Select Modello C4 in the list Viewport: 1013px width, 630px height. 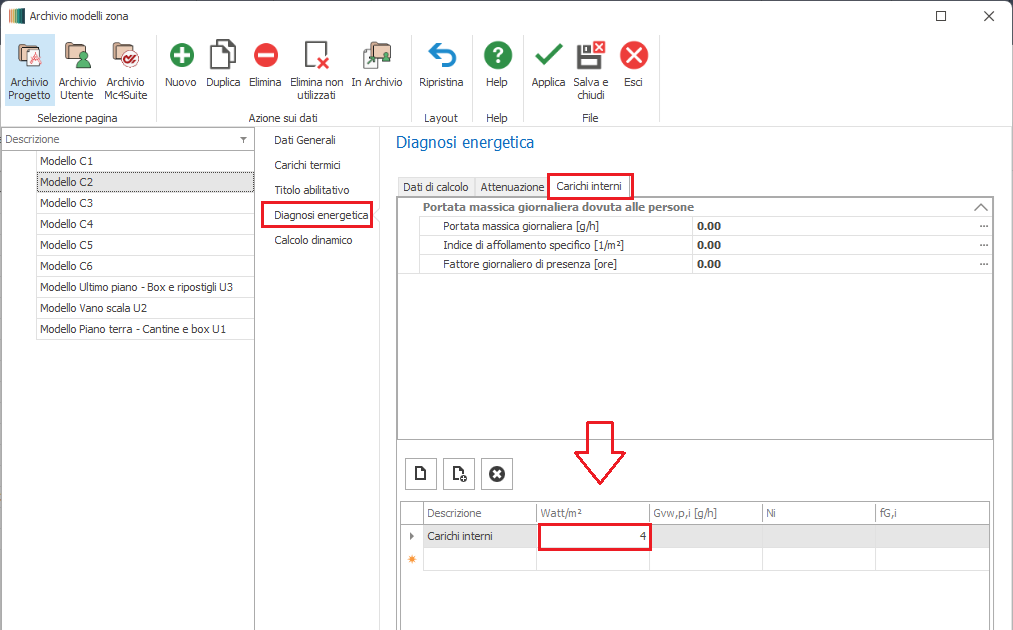(x=66, y=224)
